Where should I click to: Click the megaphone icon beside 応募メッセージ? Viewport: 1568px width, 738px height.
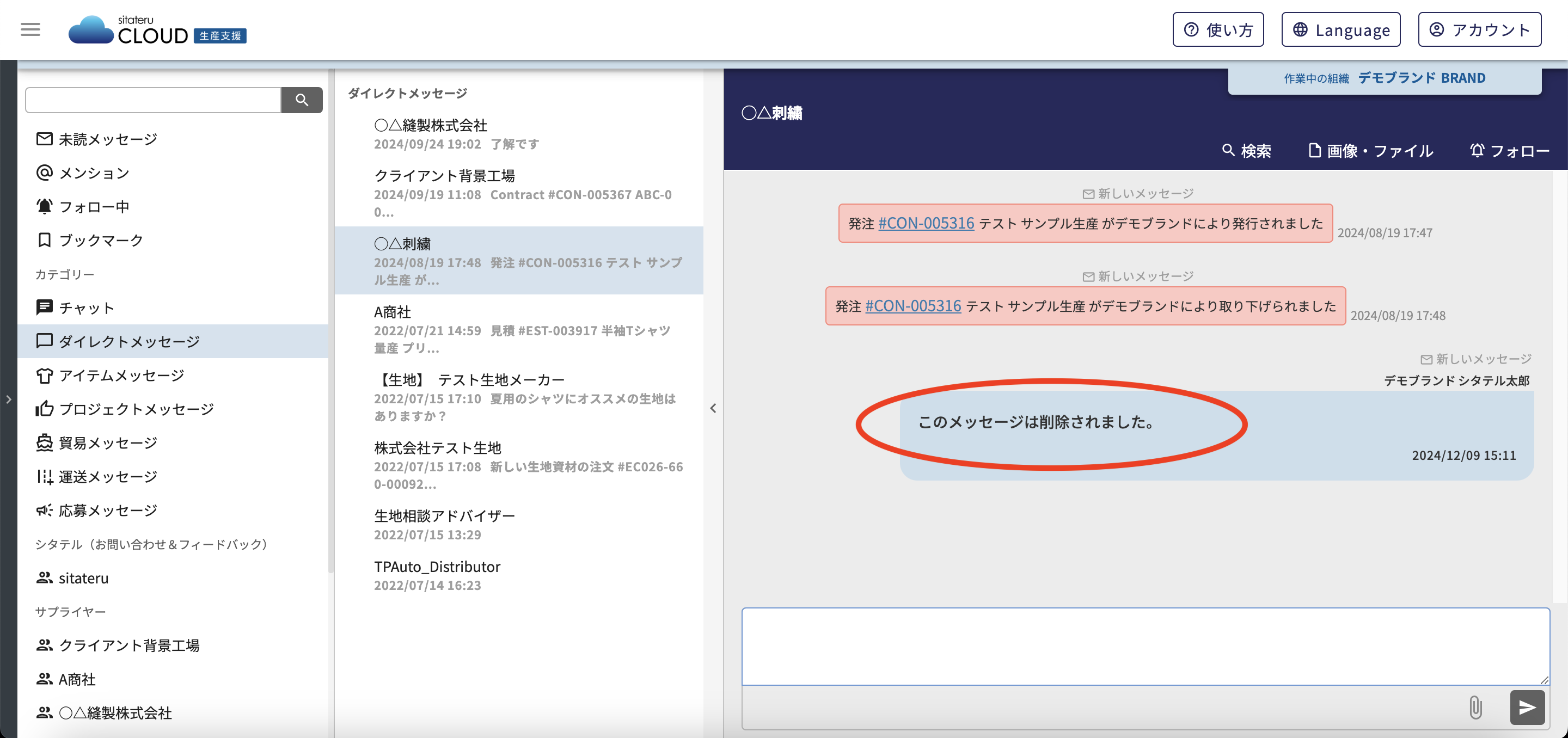coord(45,510)
